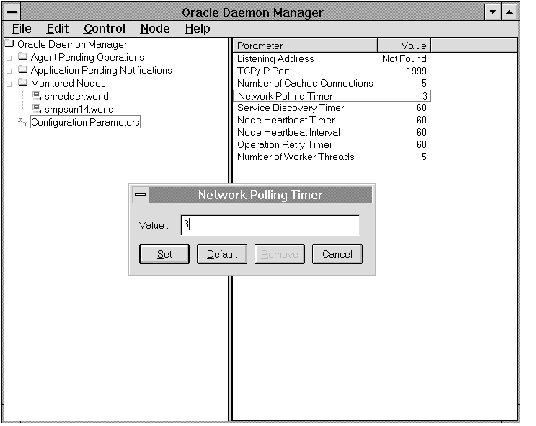Click the Monitored Nodes folder icon

23,82
